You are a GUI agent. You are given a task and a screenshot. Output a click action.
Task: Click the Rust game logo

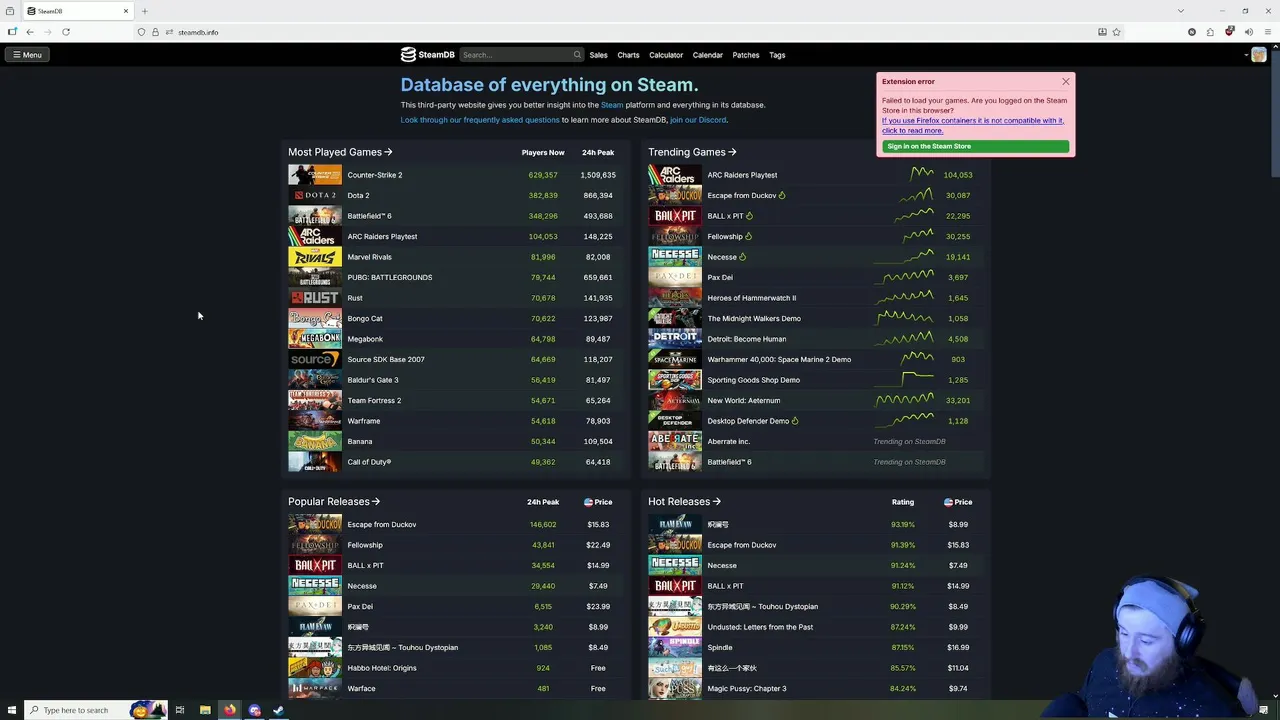point(315,298)
